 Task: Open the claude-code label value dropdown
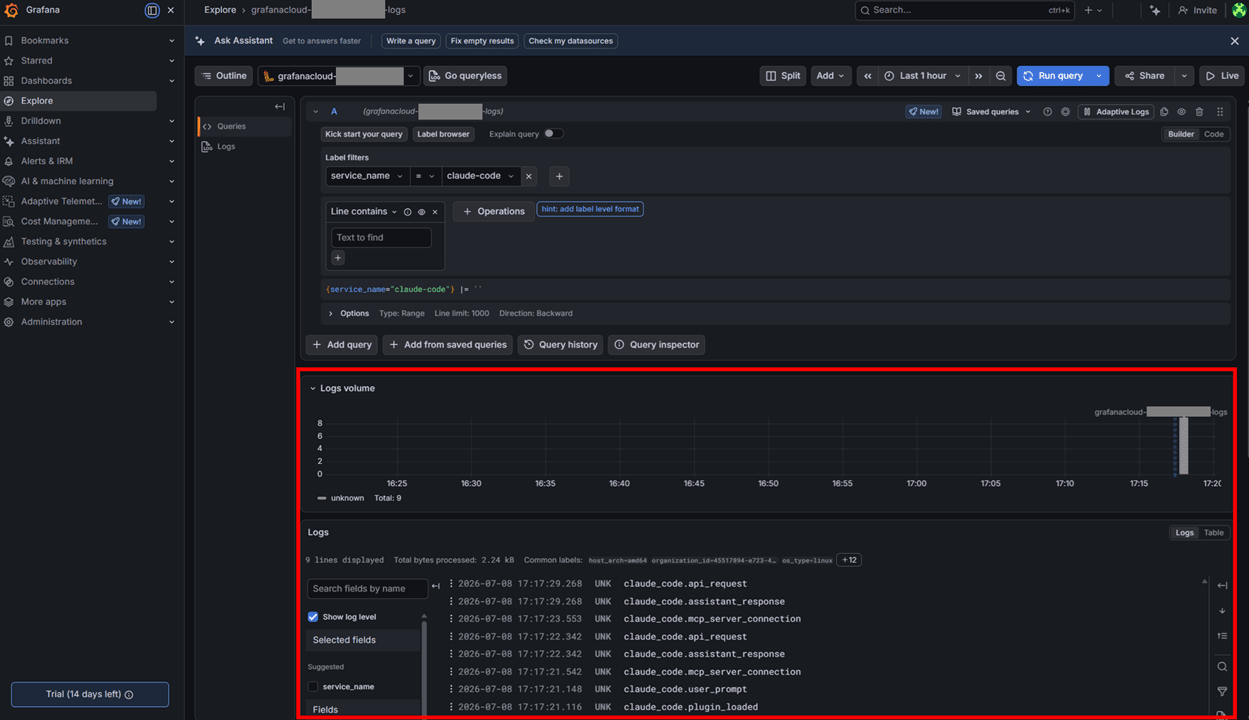(481, 176)
